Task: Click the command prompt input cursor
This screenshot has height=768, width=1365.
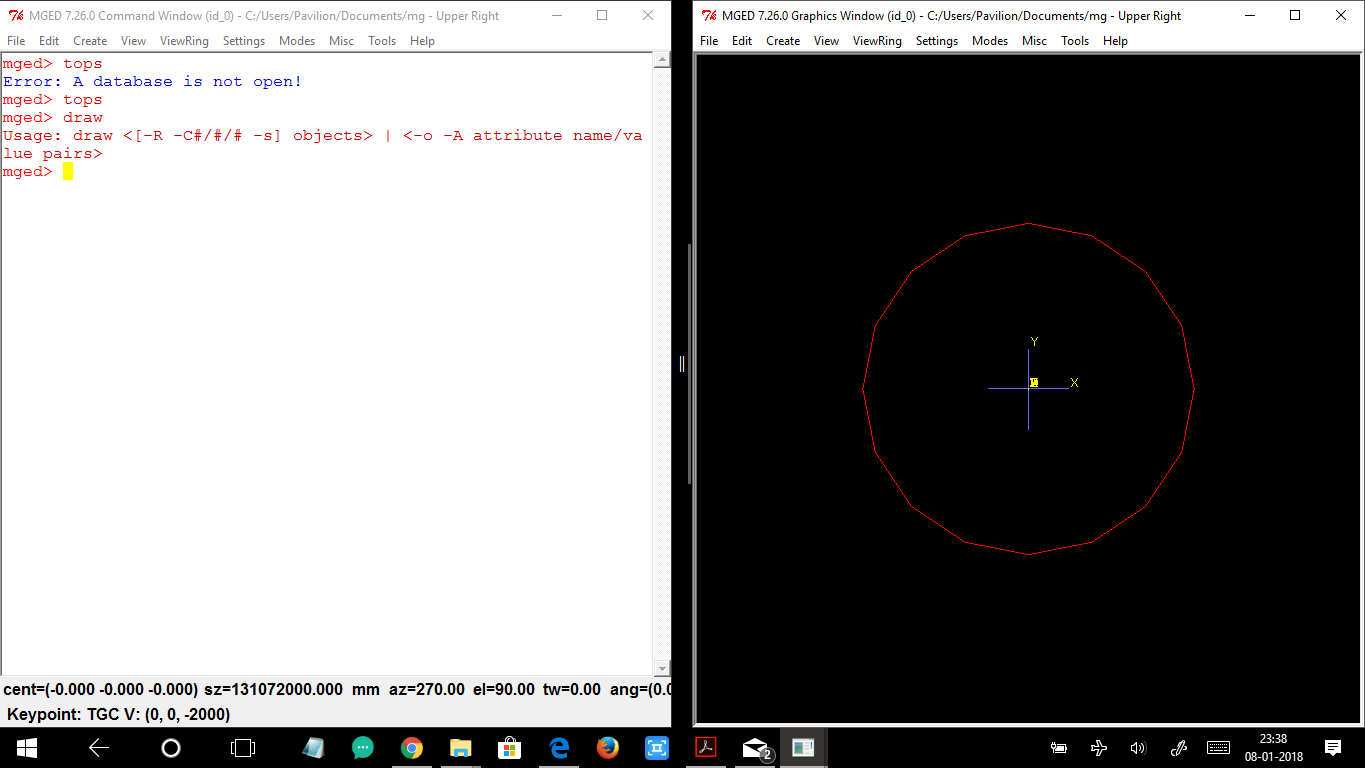Action: tap(68, 171)
